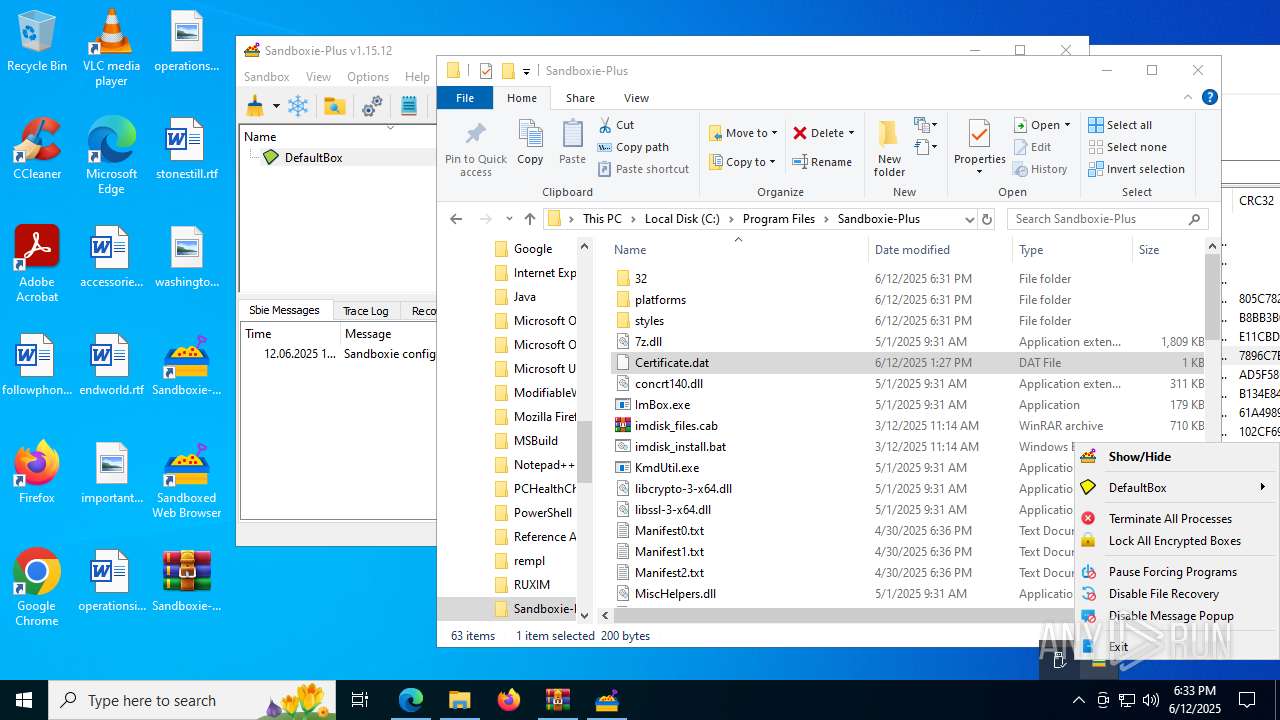The width and height of the screenshot is (1280, 720).
Task: Open the Open button dropdown arrow
Action: [x=1067, y=125]
